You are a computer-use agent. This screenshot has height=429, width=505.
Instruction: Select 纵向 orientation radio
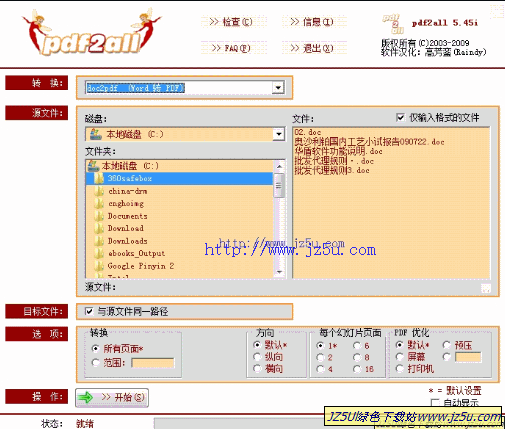(x=257, y=357)
